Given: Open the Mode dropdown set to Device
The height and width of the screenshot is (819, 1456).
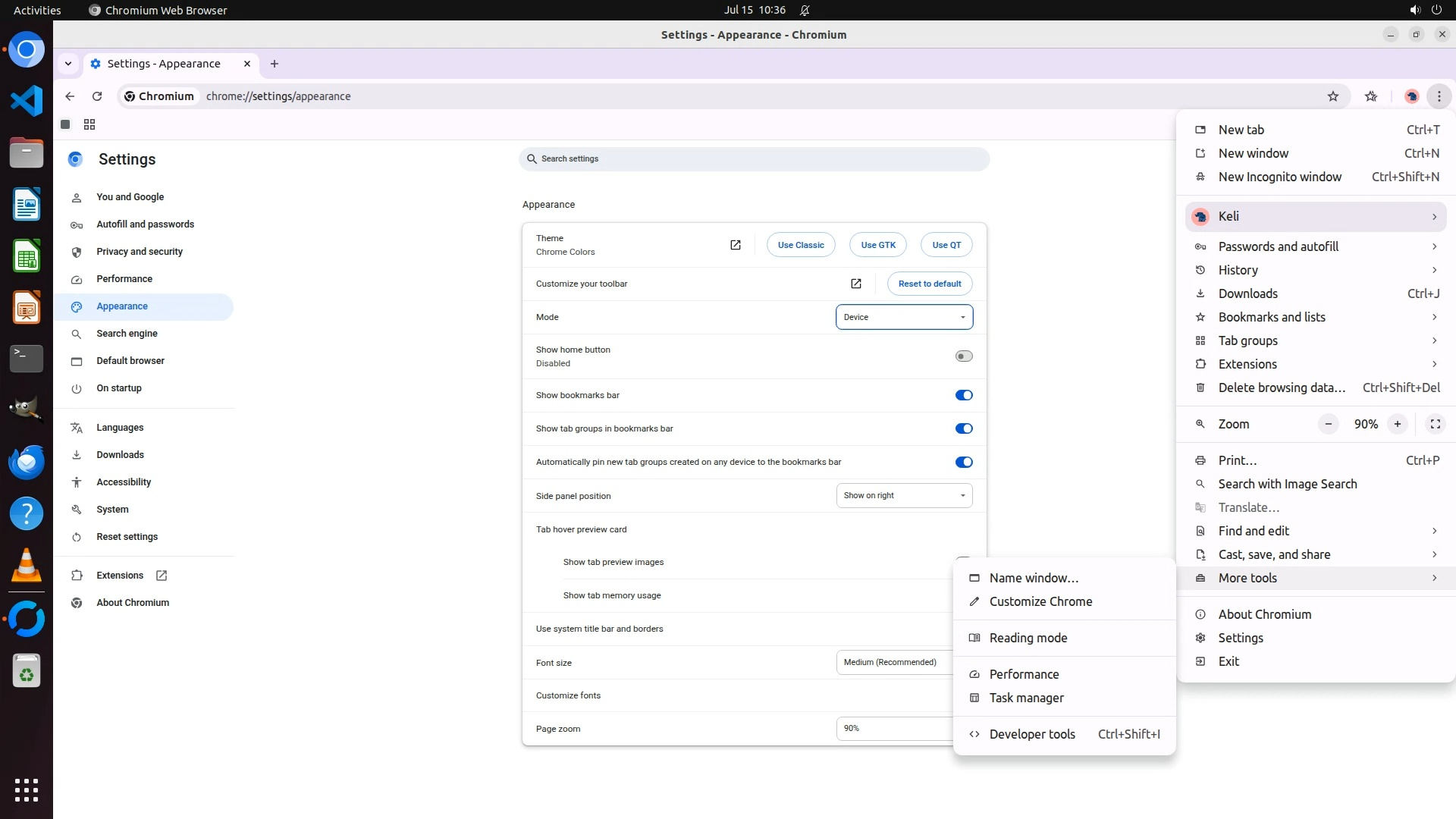Looking at the screenshot, I should (x=903, y=317).
